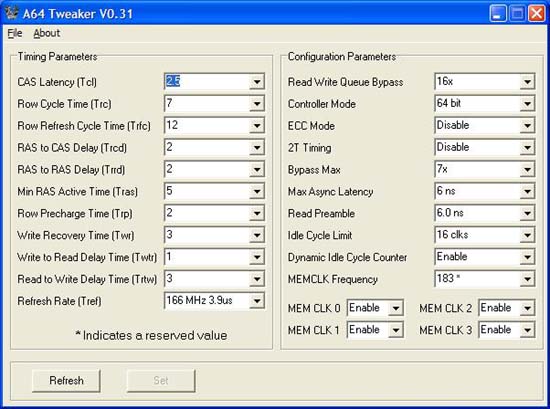Click the 'Timing Parameters' group heading
550x409 pixels.
tap(58, 56)
